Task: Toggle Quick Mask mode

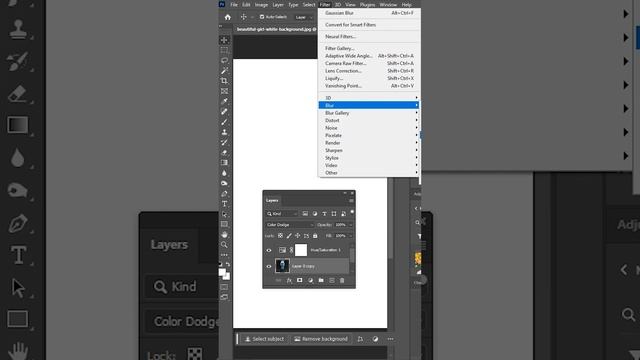Action: 224,287
